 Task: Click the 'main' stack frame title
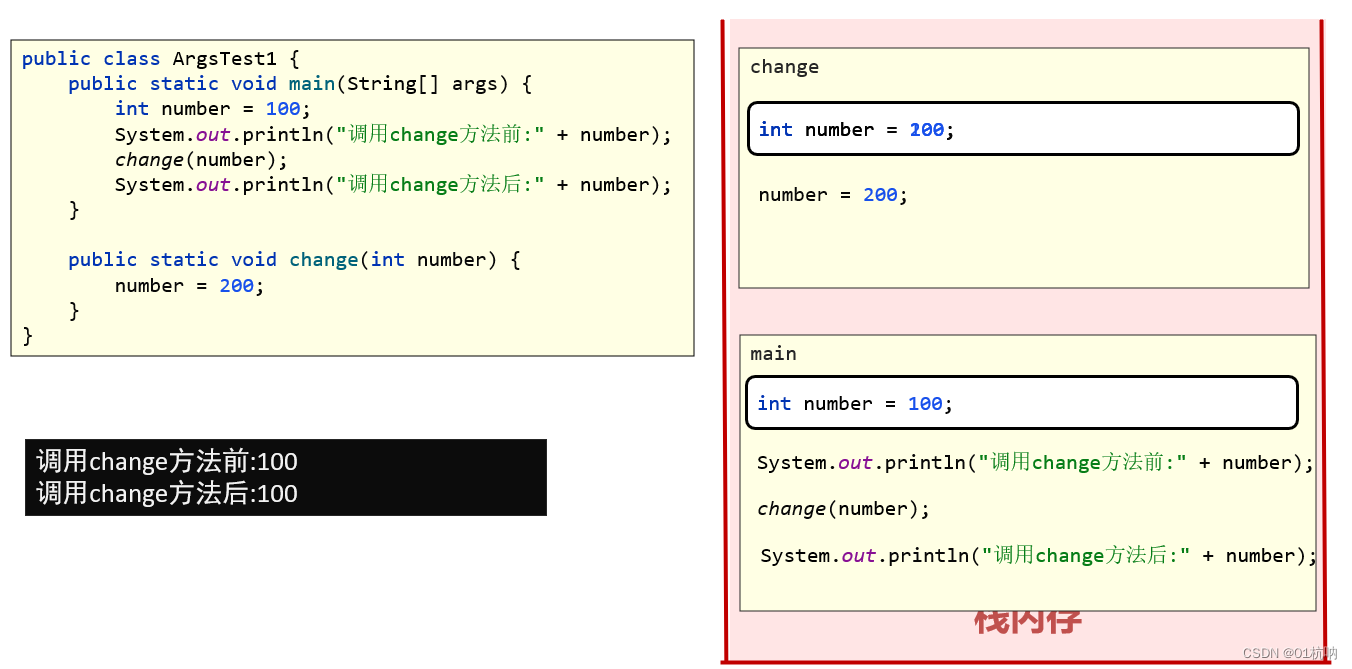[773, 354]
